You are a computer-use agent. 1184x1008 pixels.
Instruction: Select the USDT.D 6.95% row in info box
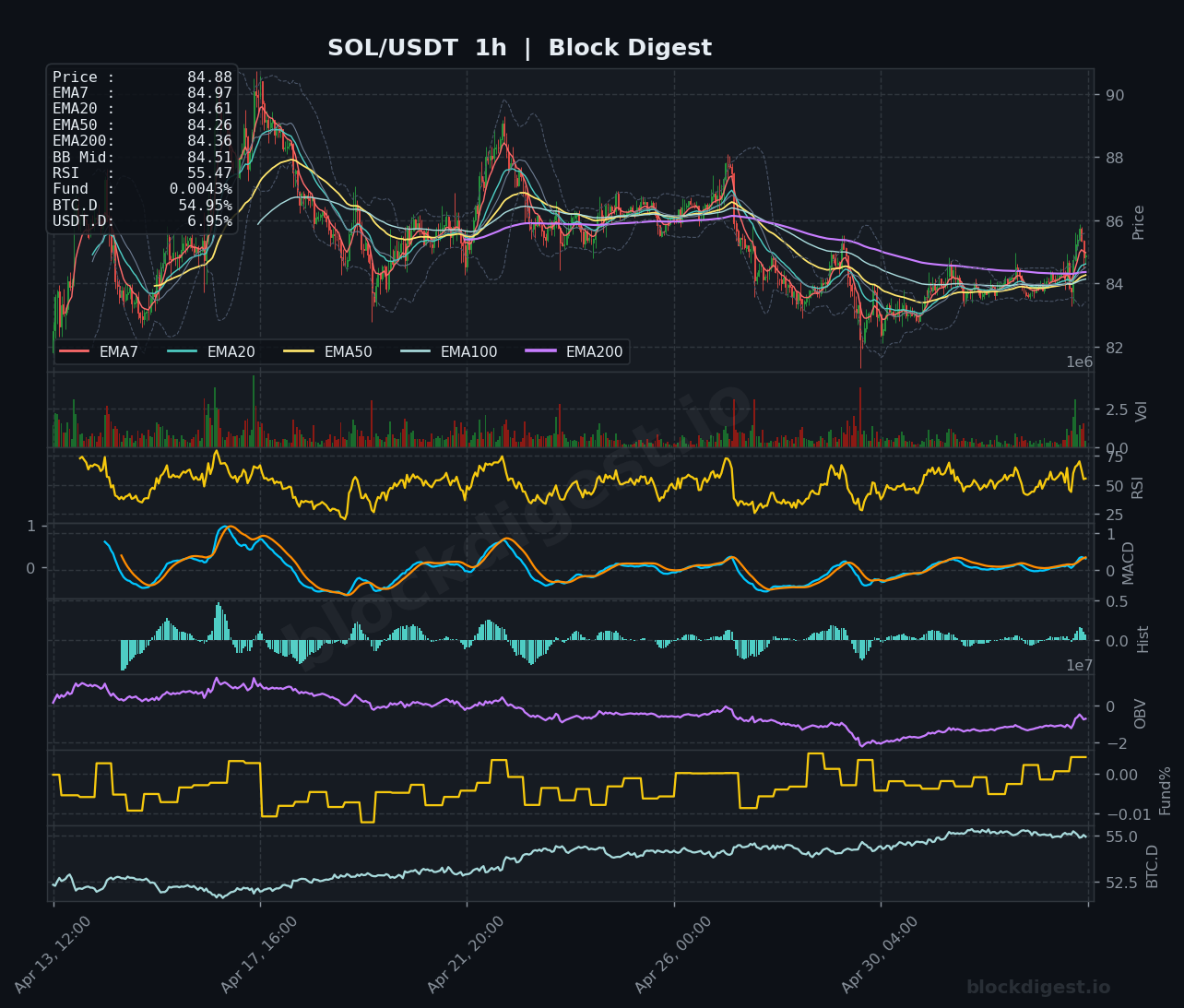142,221
